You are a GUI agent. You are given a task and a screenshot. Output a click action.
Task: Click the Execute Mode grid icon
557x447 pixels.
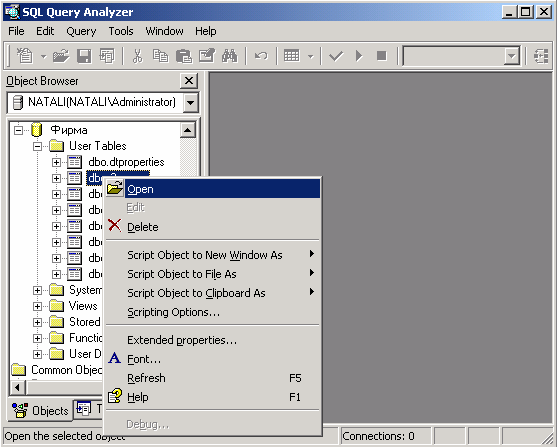tap(292, 56)
